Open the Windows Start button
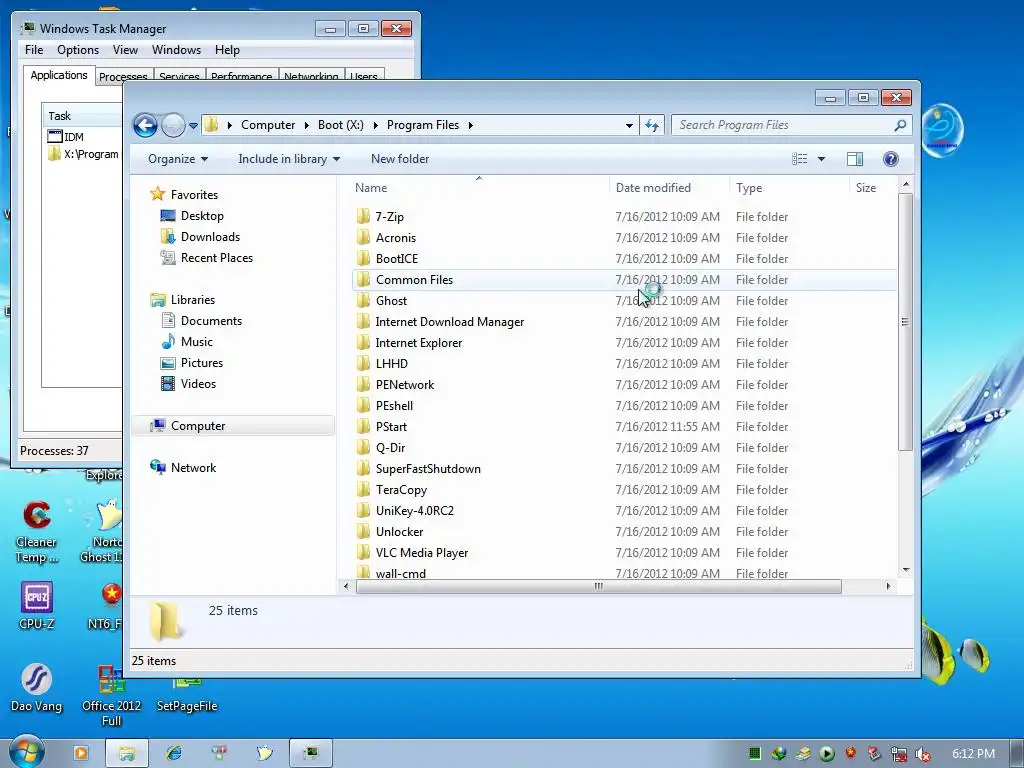Screen dimensions: 1024x768 point(26,752)
